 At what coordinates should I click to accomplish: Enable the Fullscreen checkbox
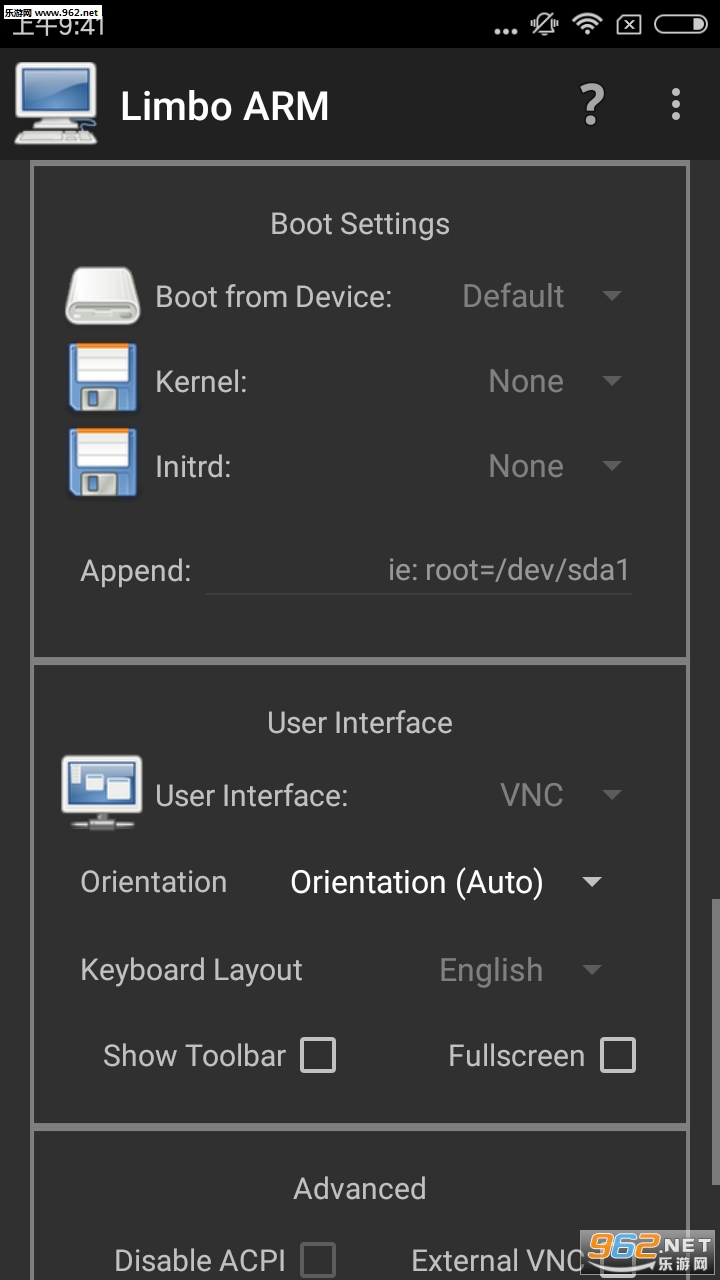pos(617,1055)
